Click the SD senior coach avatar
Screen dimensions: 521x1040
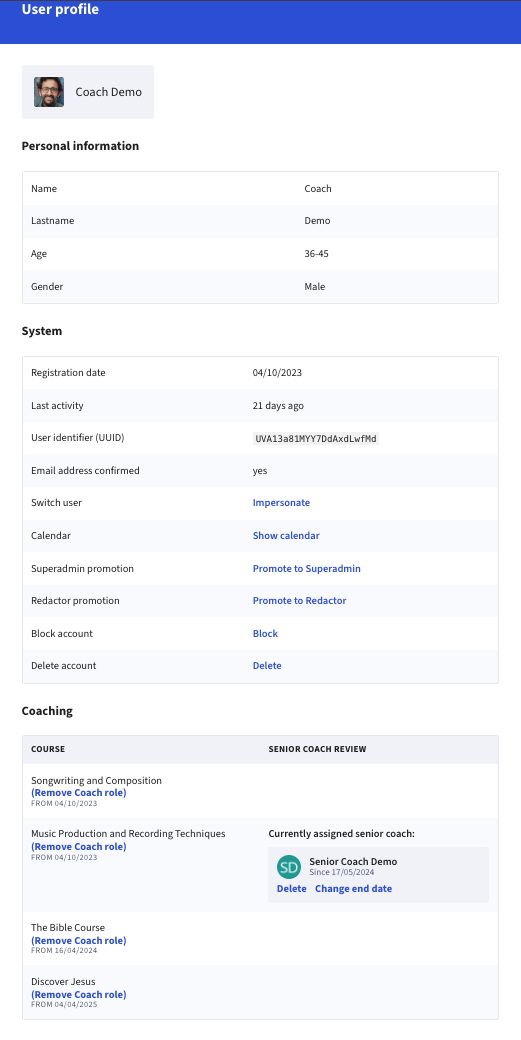(289, 867)
